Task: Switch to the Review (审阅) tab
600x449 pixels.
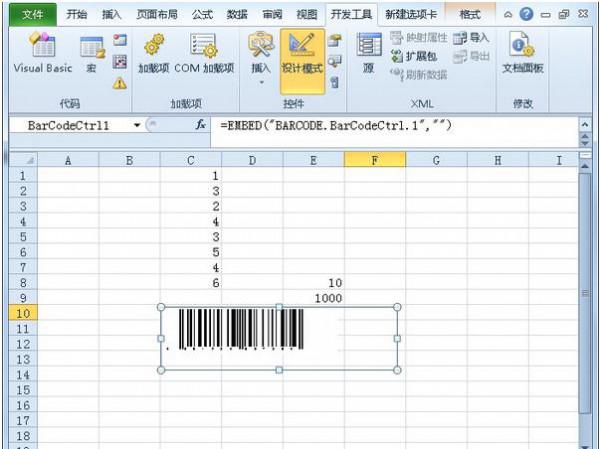Action: click(x=272, y=15)
